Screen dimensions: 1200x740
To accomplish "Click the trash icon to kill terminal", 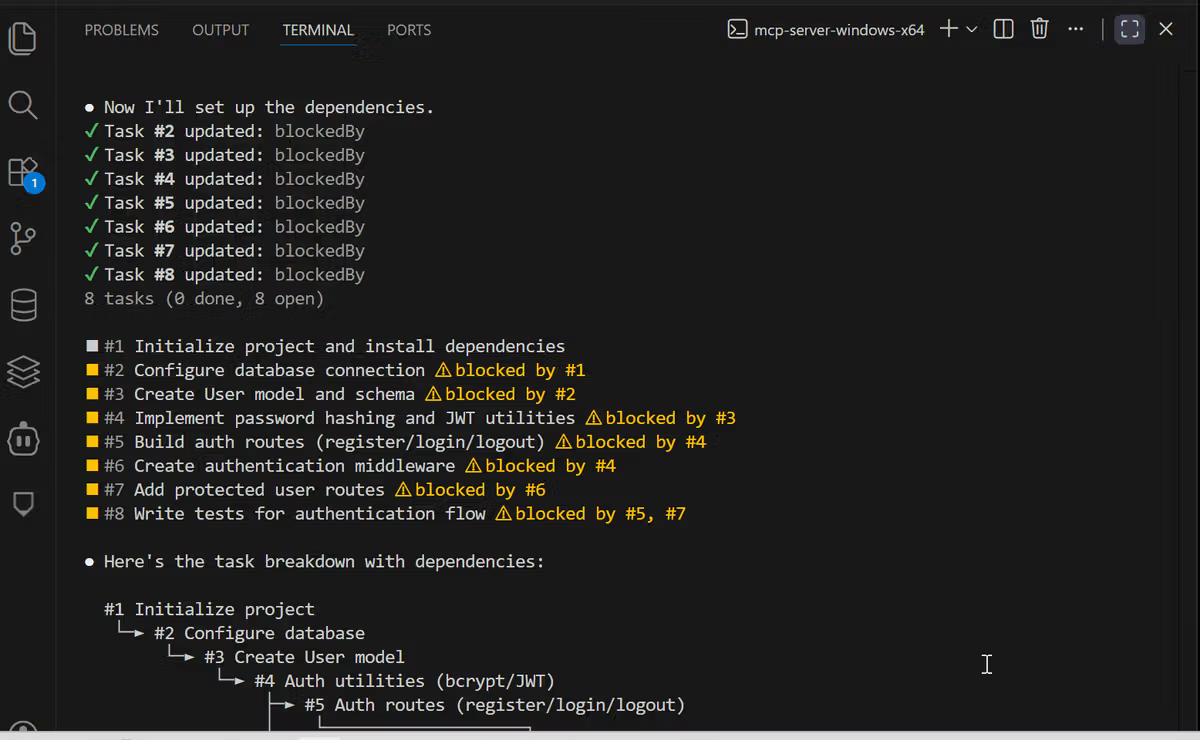I will [1039, 29].
